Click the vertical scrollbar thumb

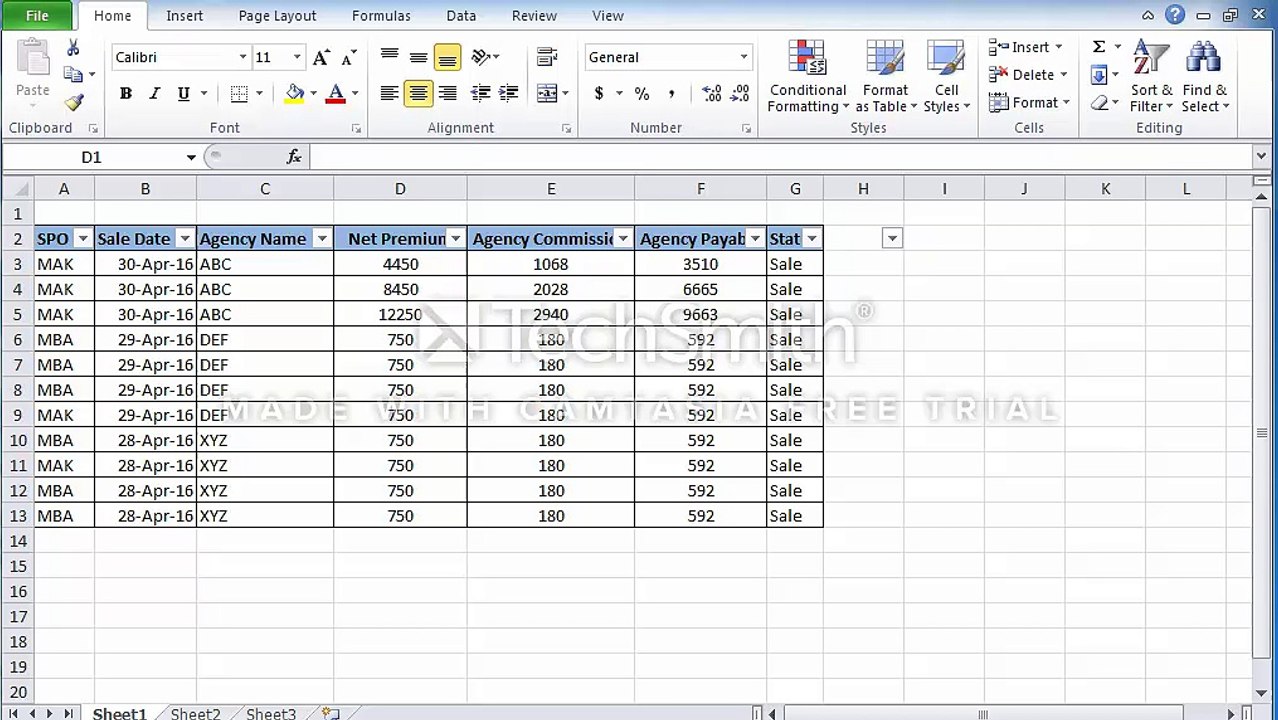[1262, 431]
